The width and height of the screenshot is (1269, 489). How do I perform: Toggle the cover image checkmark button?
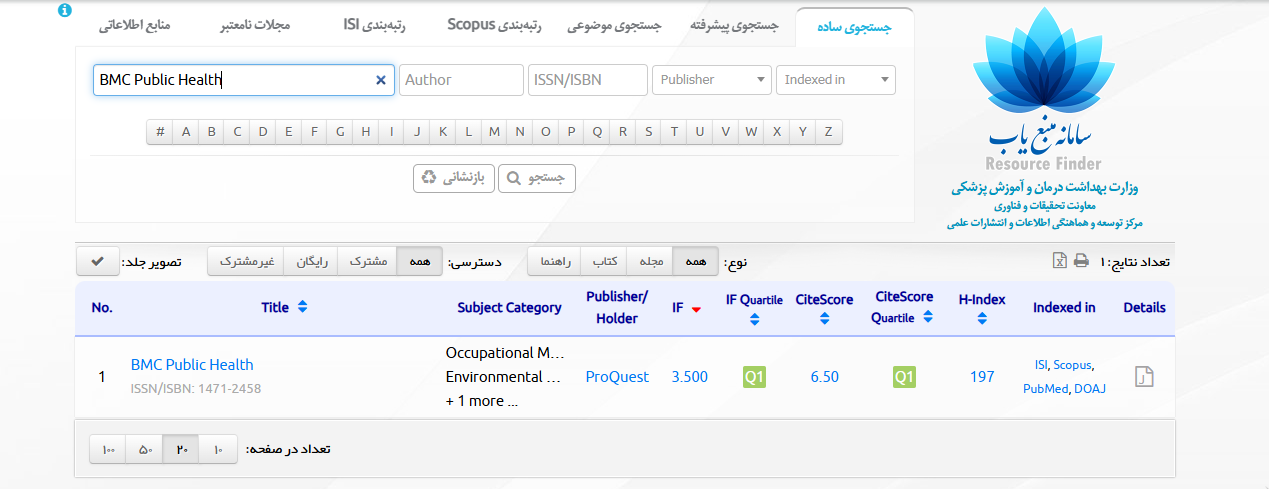click(97, 261)
